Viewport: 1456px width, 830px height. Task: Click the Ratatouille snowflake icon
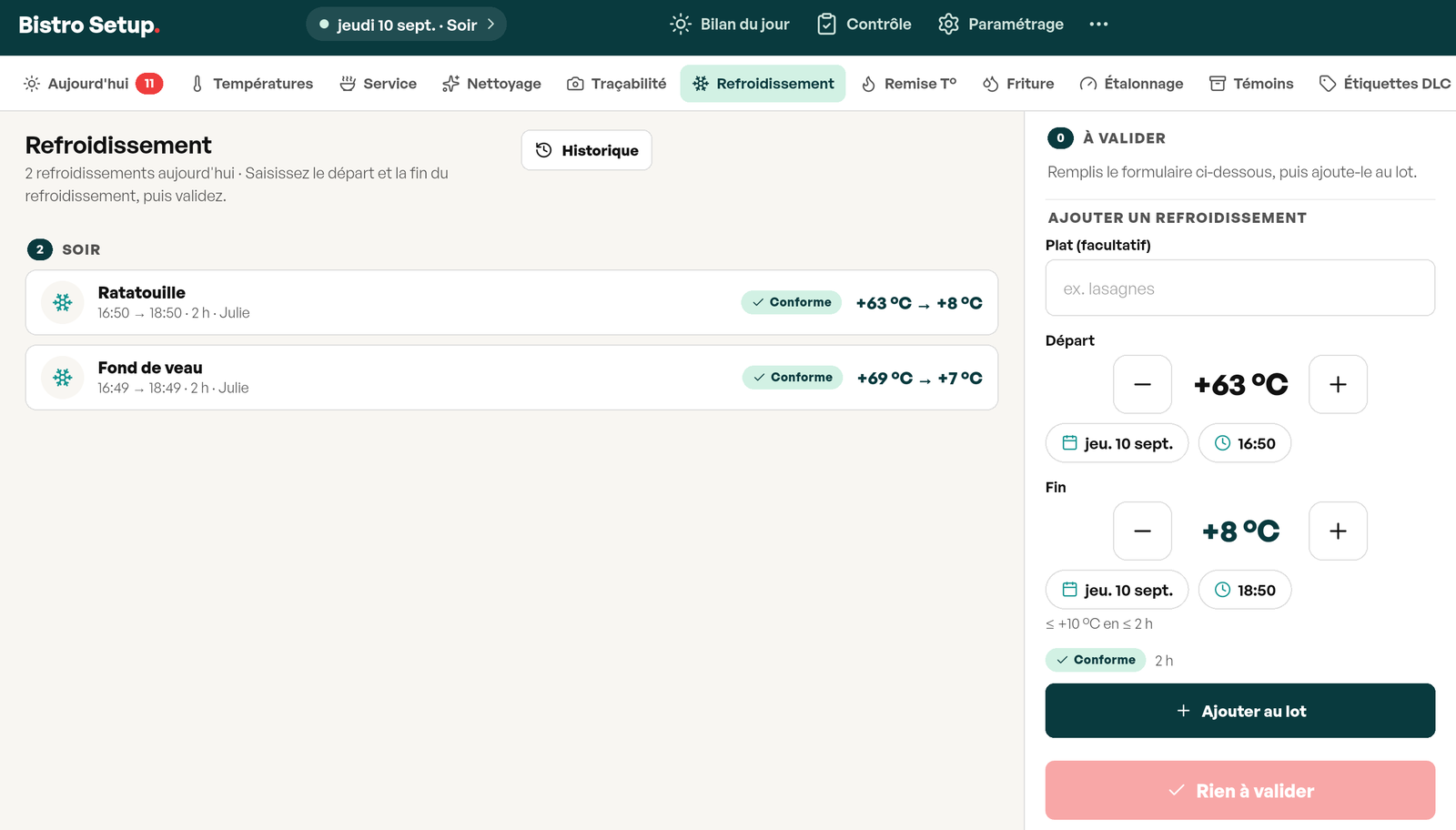click(63, 302)
